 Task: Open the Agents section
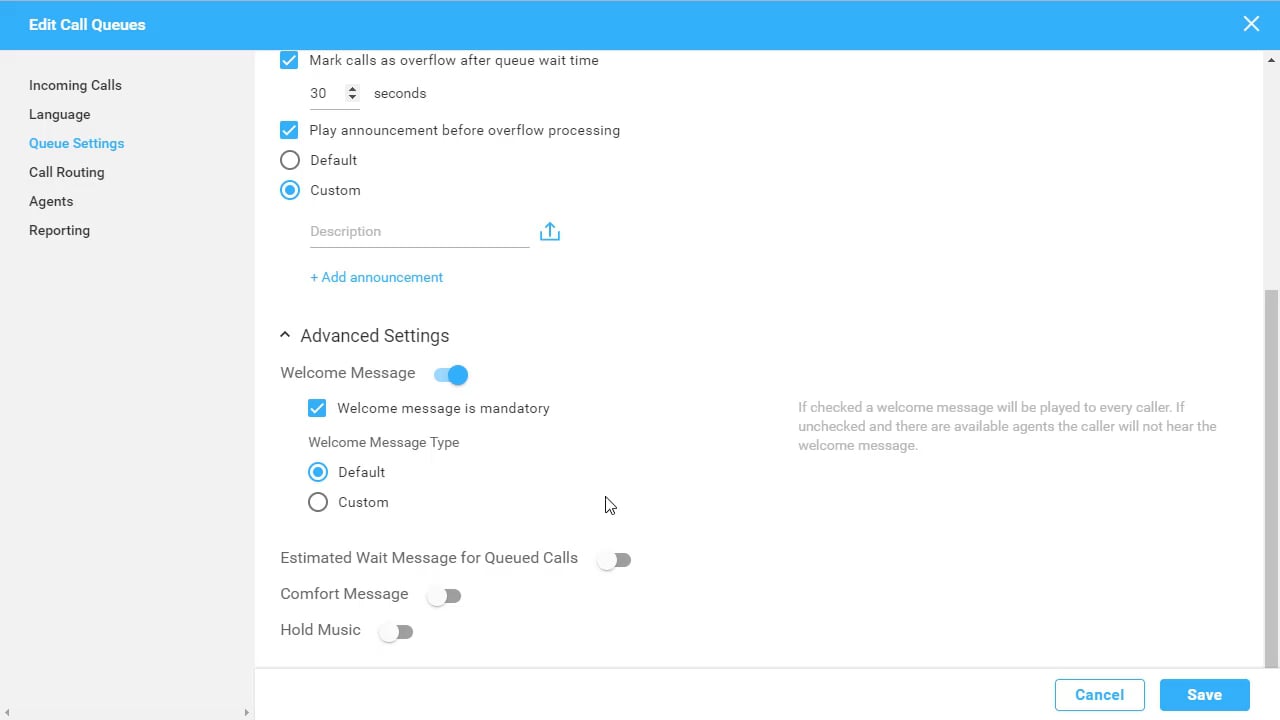[x=51, y=201]
